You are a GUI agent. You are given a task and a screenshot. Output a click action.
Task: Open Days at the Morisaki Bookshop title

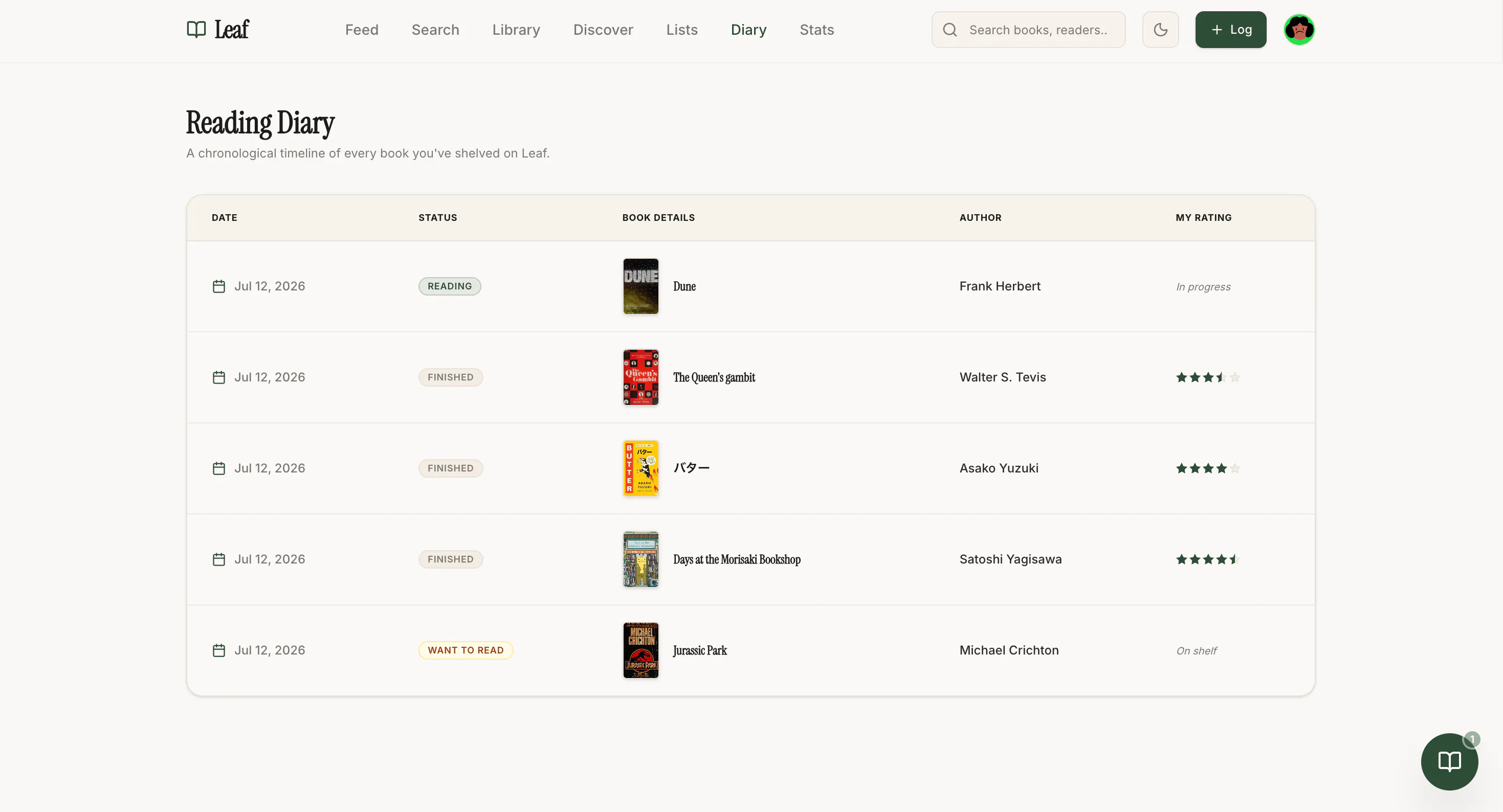tap(737, 559)
